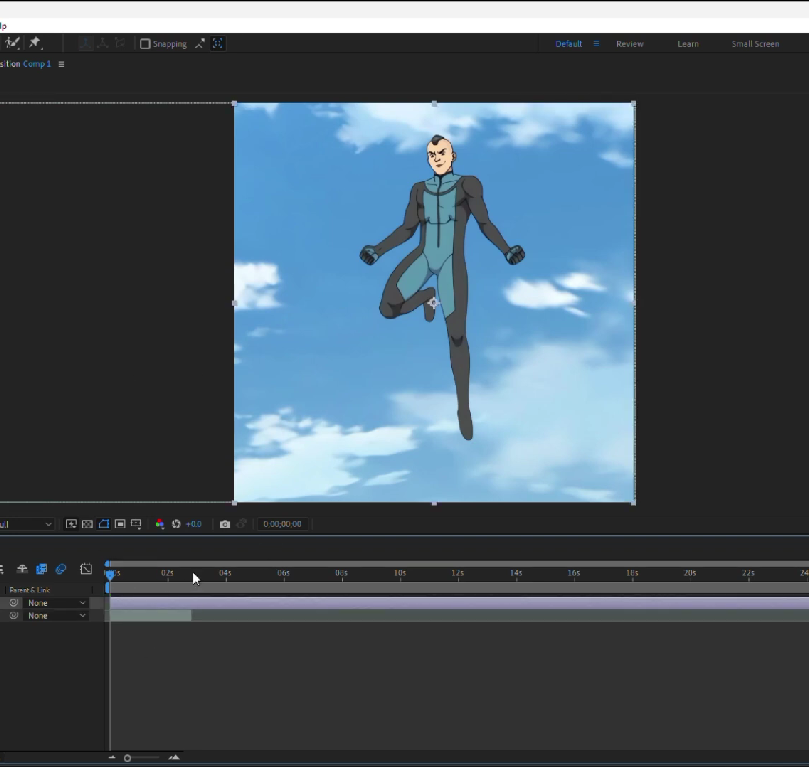Enable the Snapping checkbox
The width and height of the screenshot is (809, 767).
145,44
